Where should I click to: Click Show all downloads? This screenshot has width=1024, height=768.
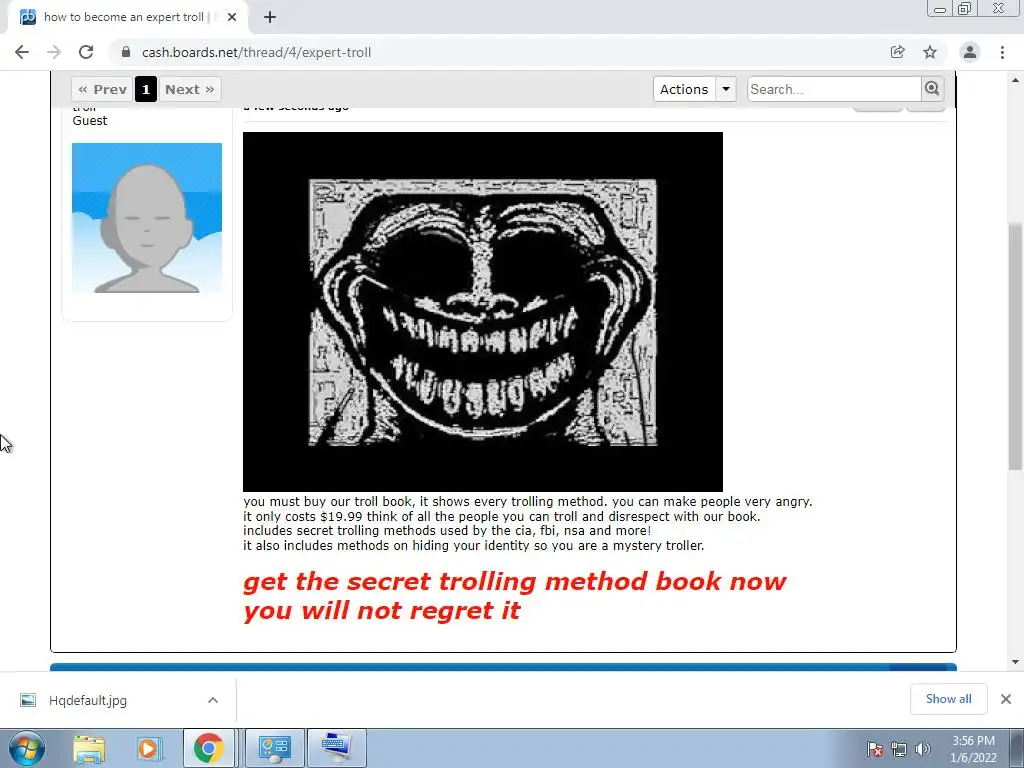948,699
